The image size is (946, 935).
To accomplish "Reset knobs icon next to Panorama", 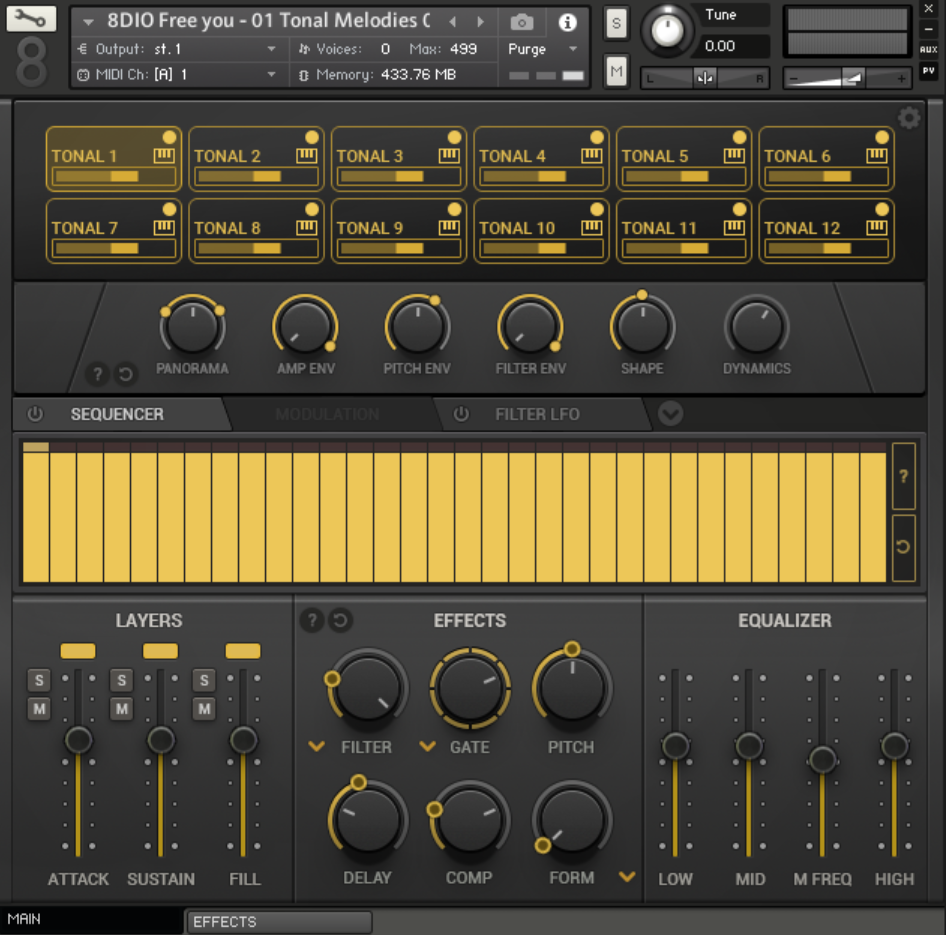I will [125, 375].
